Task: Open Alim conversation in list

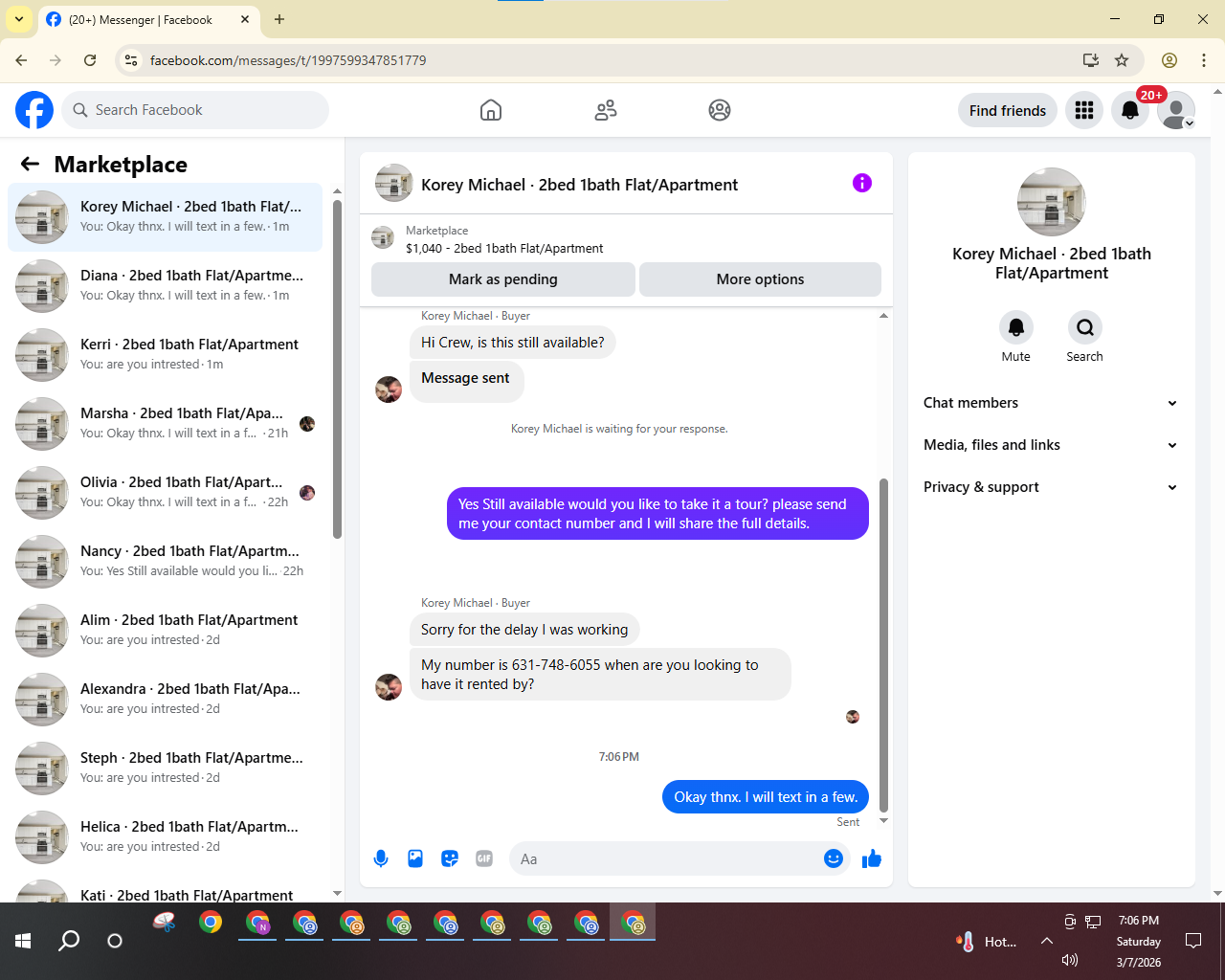Action: (x=165, y=631)
